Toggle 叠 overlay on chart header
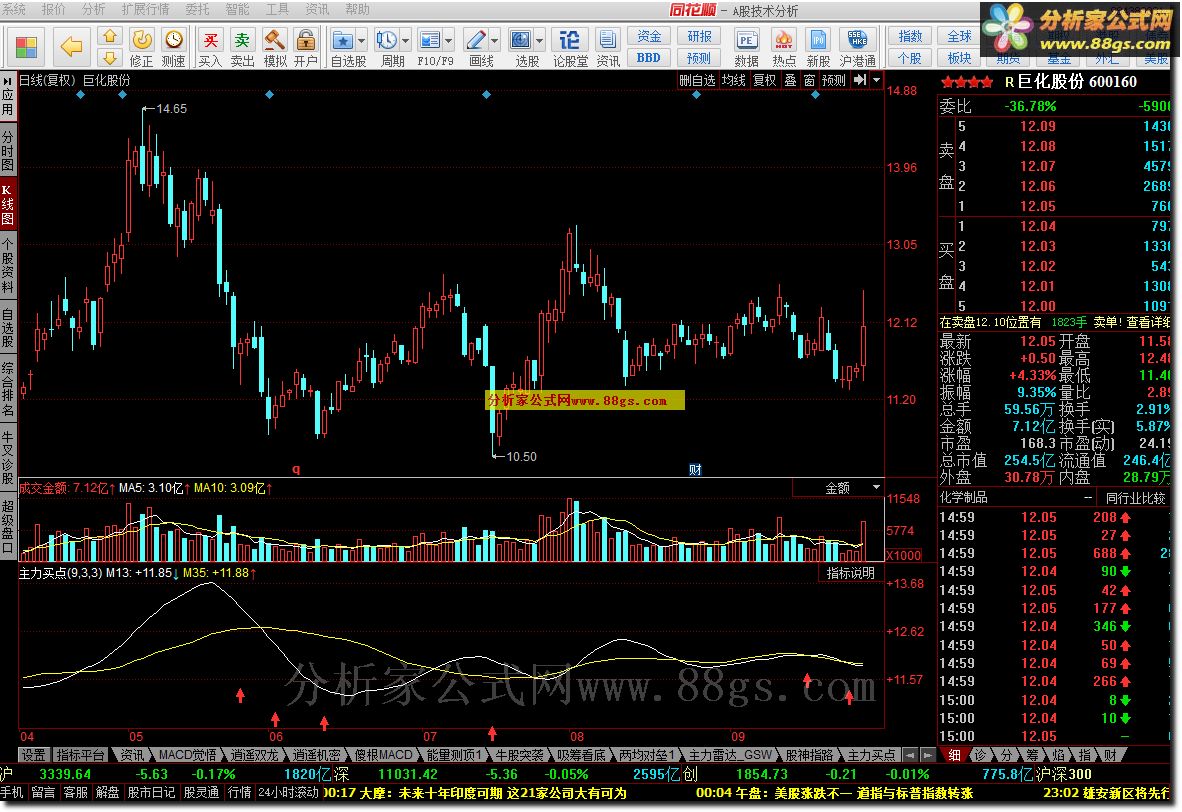Image resolution: width=1182 pixels, height=812 pixels. tap(790, 80)
